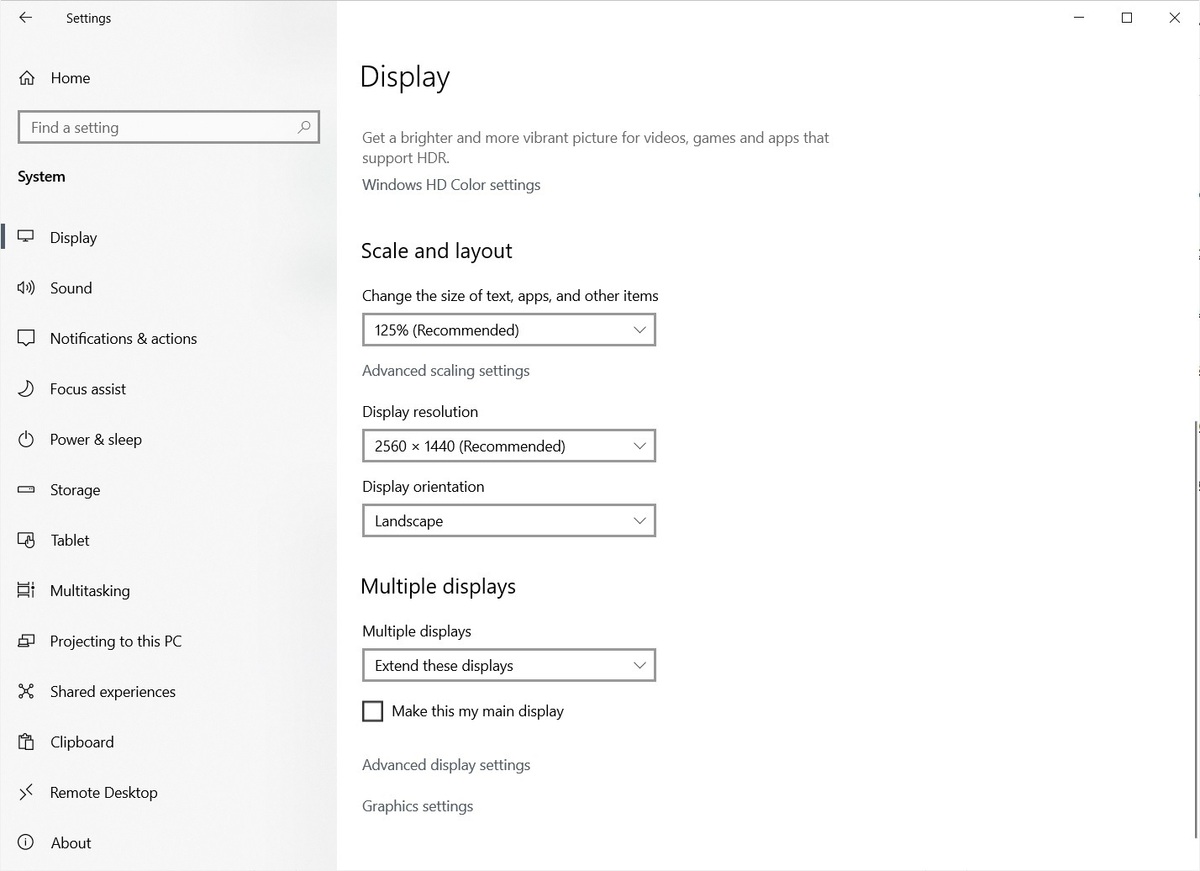Click the Power & sleep icon
This screenshot has height=871, width=1200.
(26, 440)
